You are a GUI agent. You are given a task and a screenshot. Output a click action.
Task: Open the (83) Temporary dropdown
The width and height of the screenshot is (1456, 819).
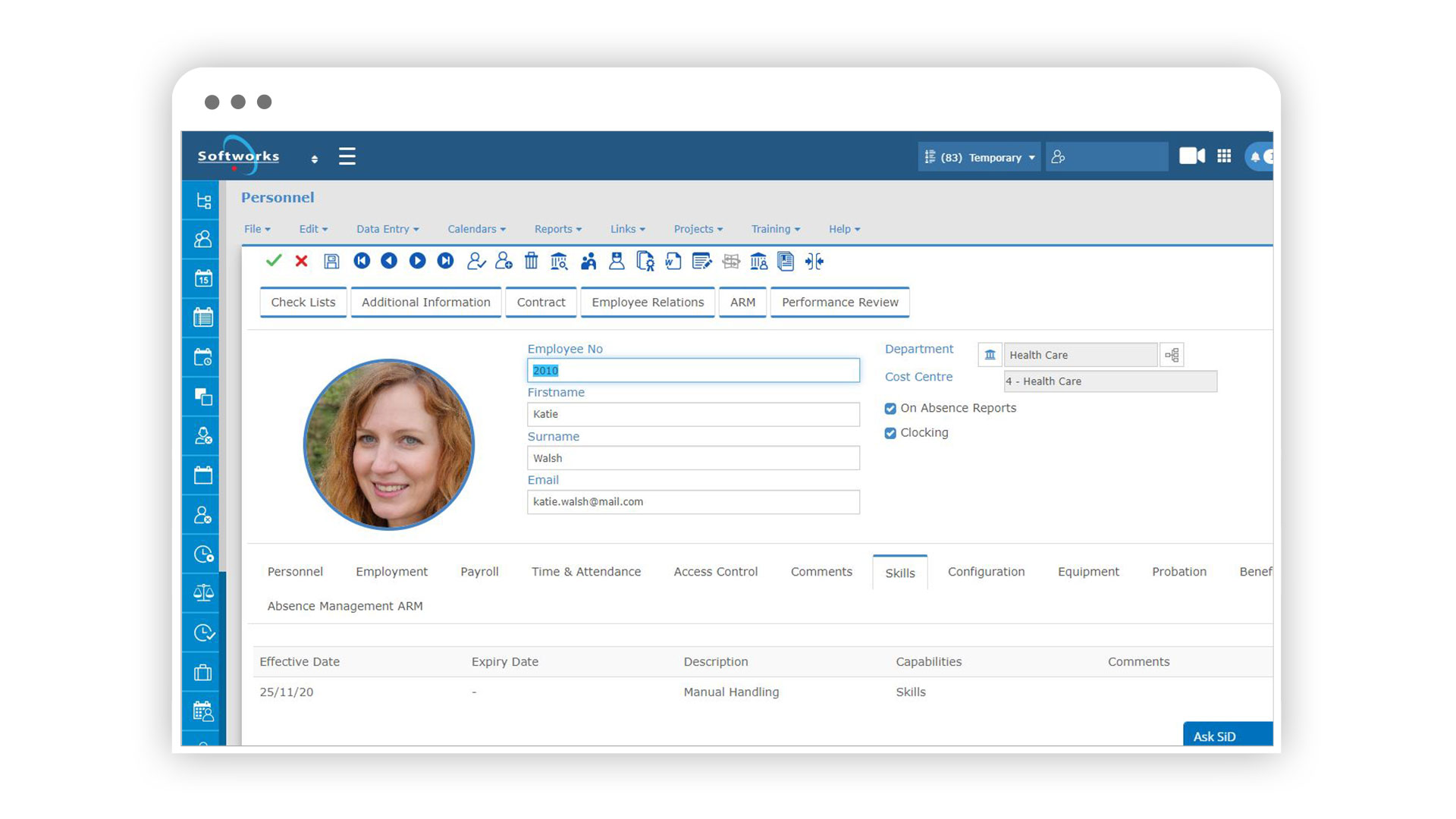point(978,157)
